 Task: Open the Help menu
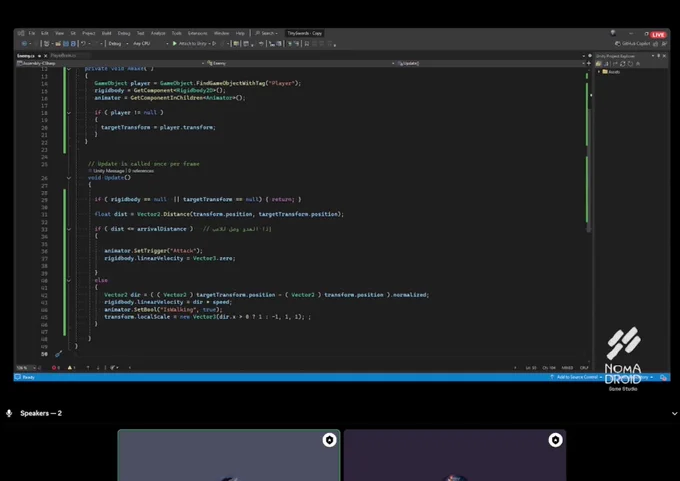tap(240, 33)
